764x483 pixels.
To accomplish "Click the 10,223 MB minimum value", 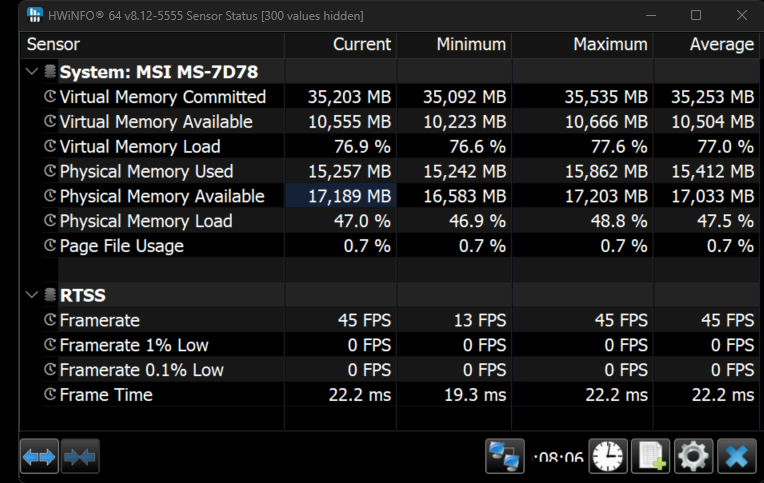I will (x=464, y=122).
